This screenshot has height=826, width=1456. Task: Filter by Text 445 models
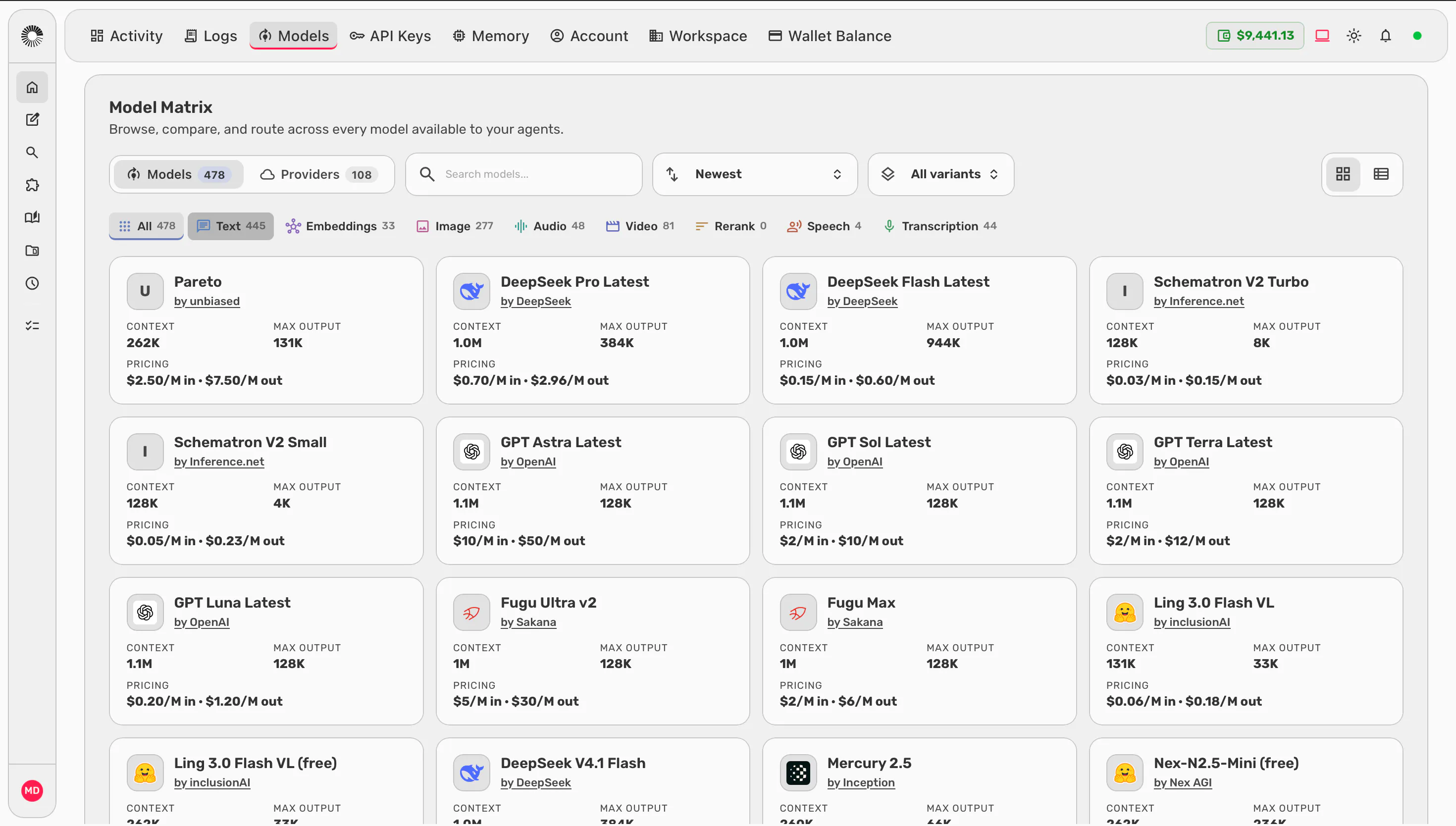(231, 226)
